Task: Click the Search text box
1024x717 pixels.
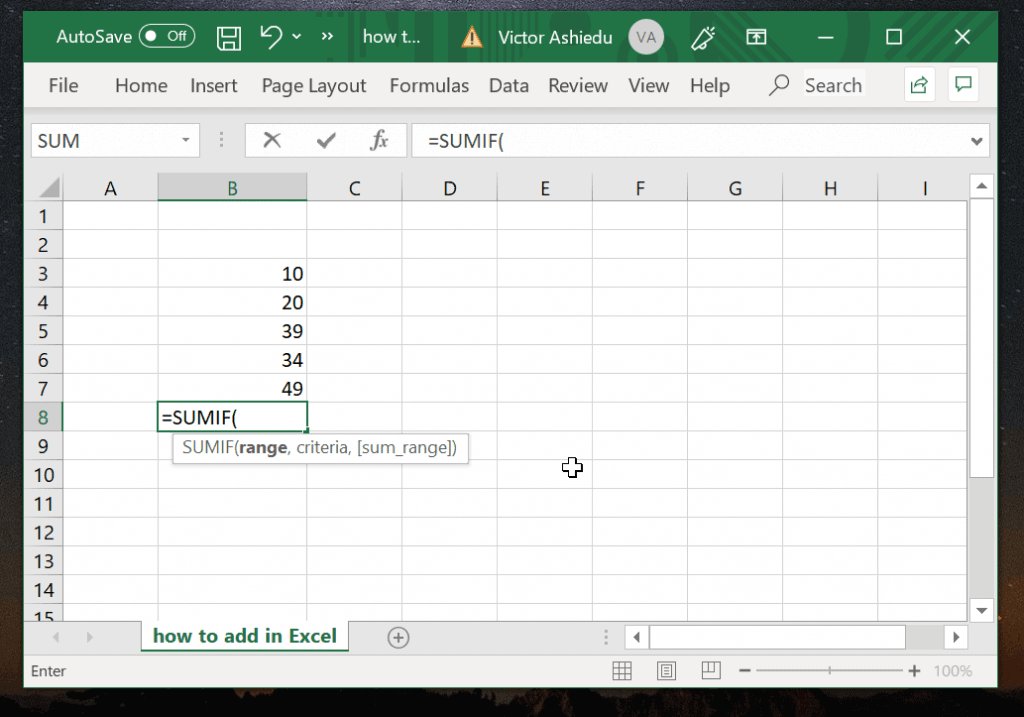Action: (834, 85)
